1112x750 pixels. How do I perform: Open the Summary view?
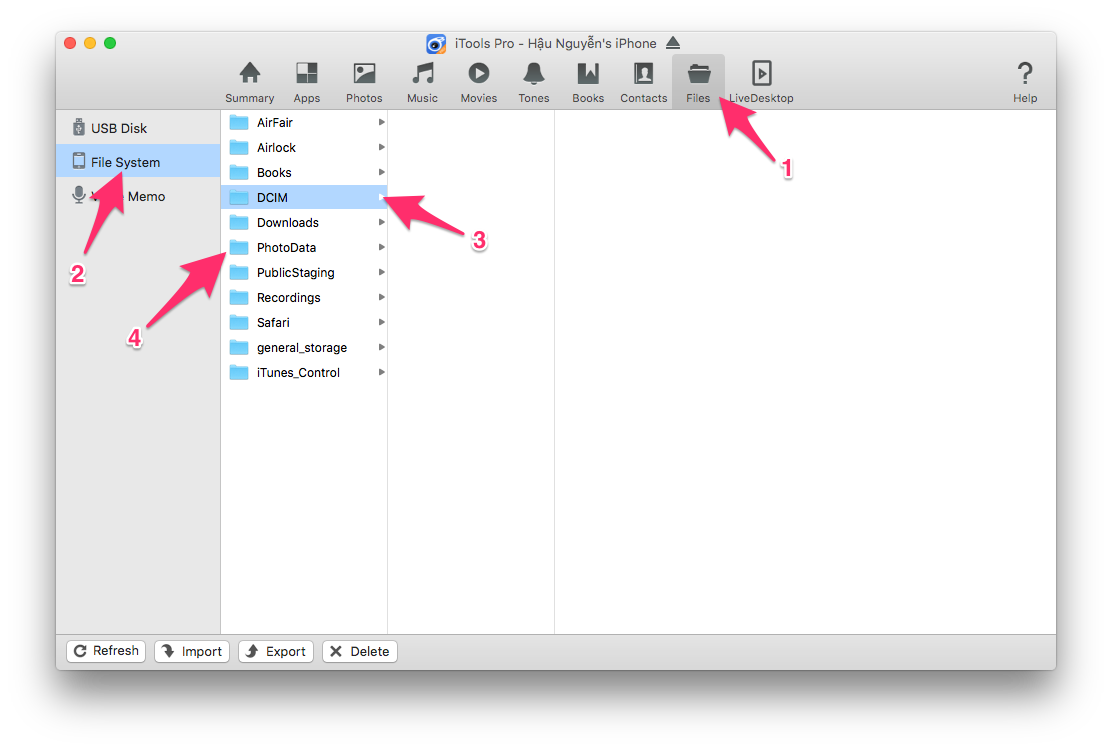point(249,80)
